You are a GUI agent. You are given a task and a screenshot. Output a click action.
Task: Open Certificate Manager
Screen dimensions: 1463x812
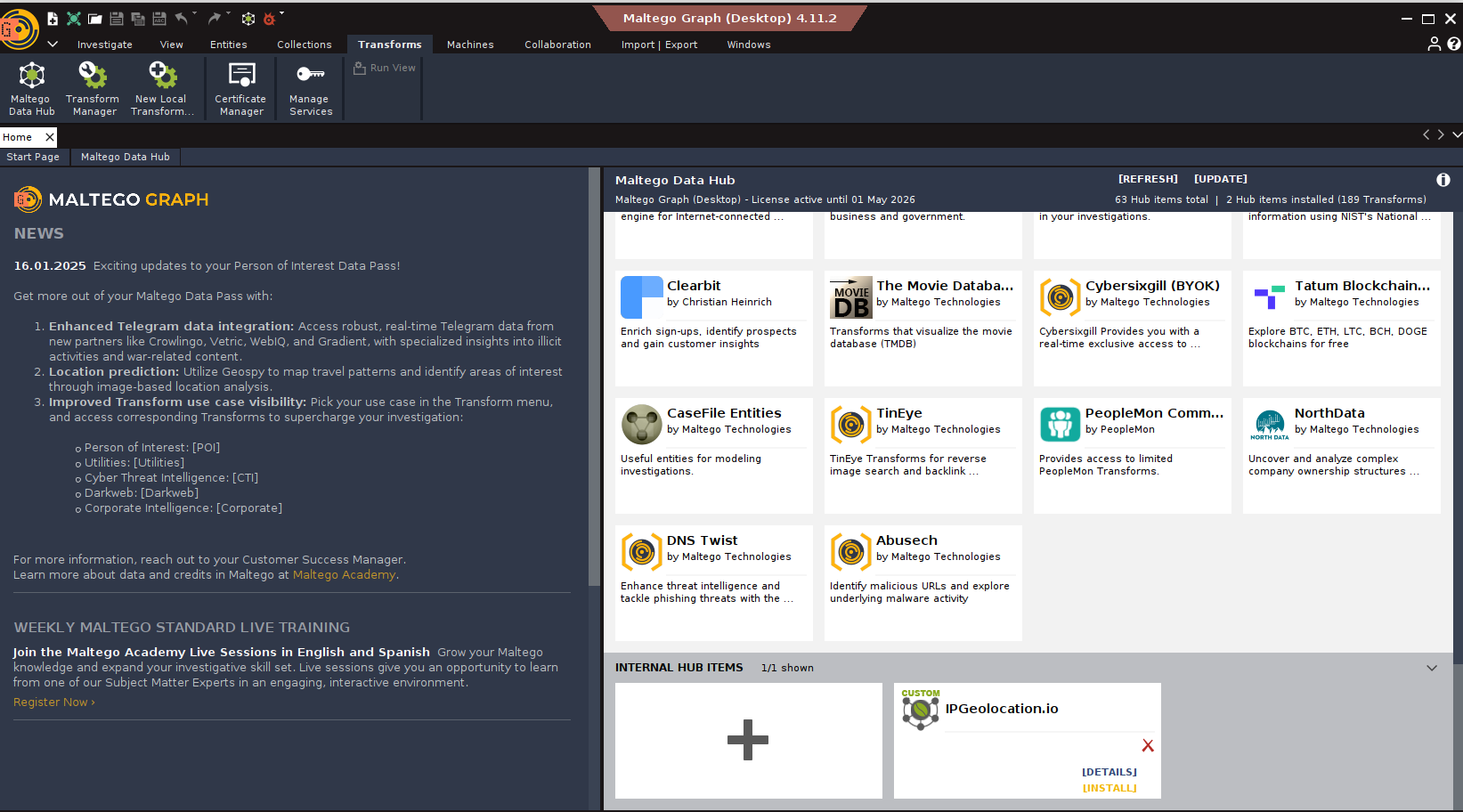point(240,88)
